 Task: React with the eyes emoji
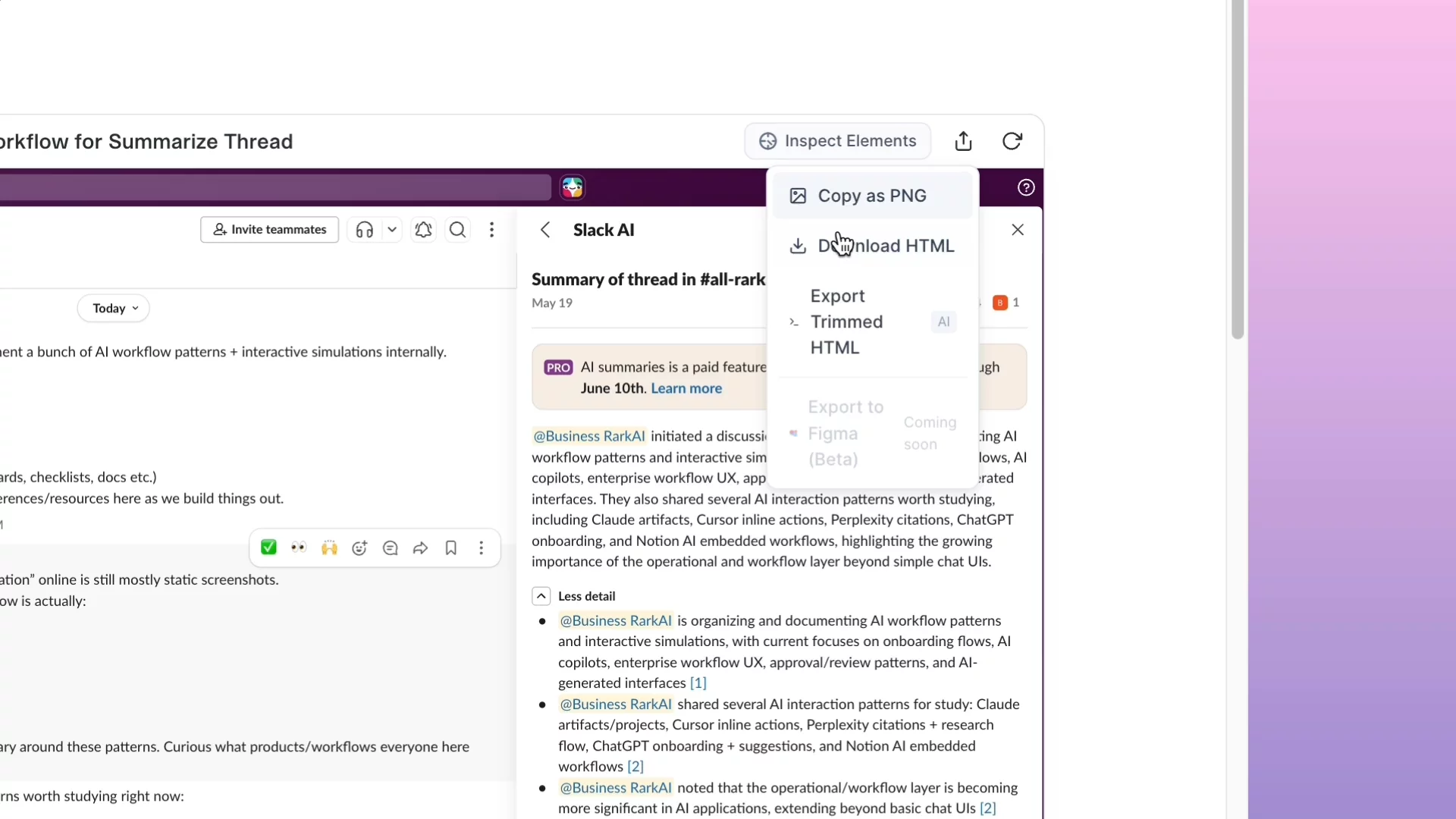(299, 548)
